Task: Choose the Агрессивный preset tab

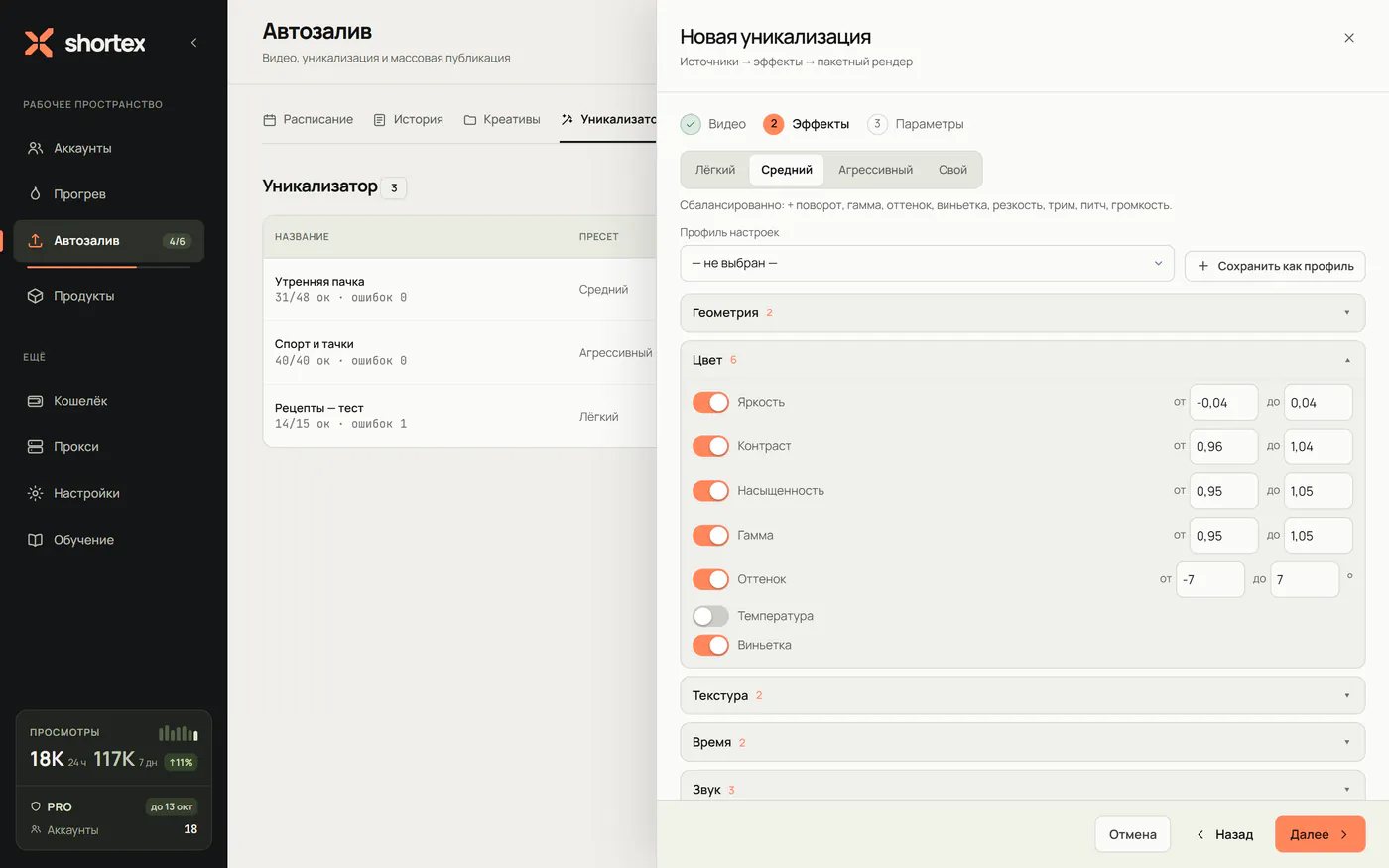Action: click(875, 170)
